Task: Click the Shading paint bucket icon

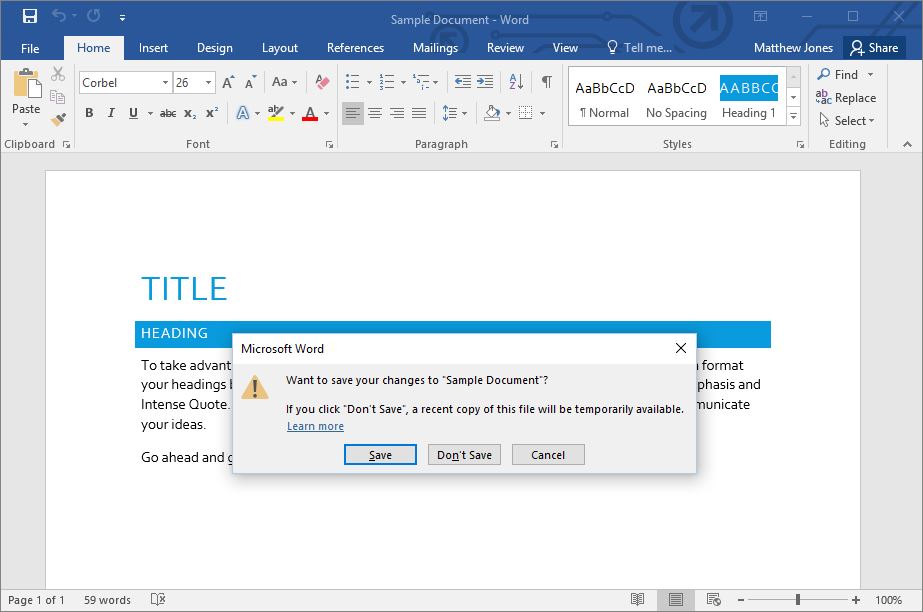Action: [x=492, y=112]
